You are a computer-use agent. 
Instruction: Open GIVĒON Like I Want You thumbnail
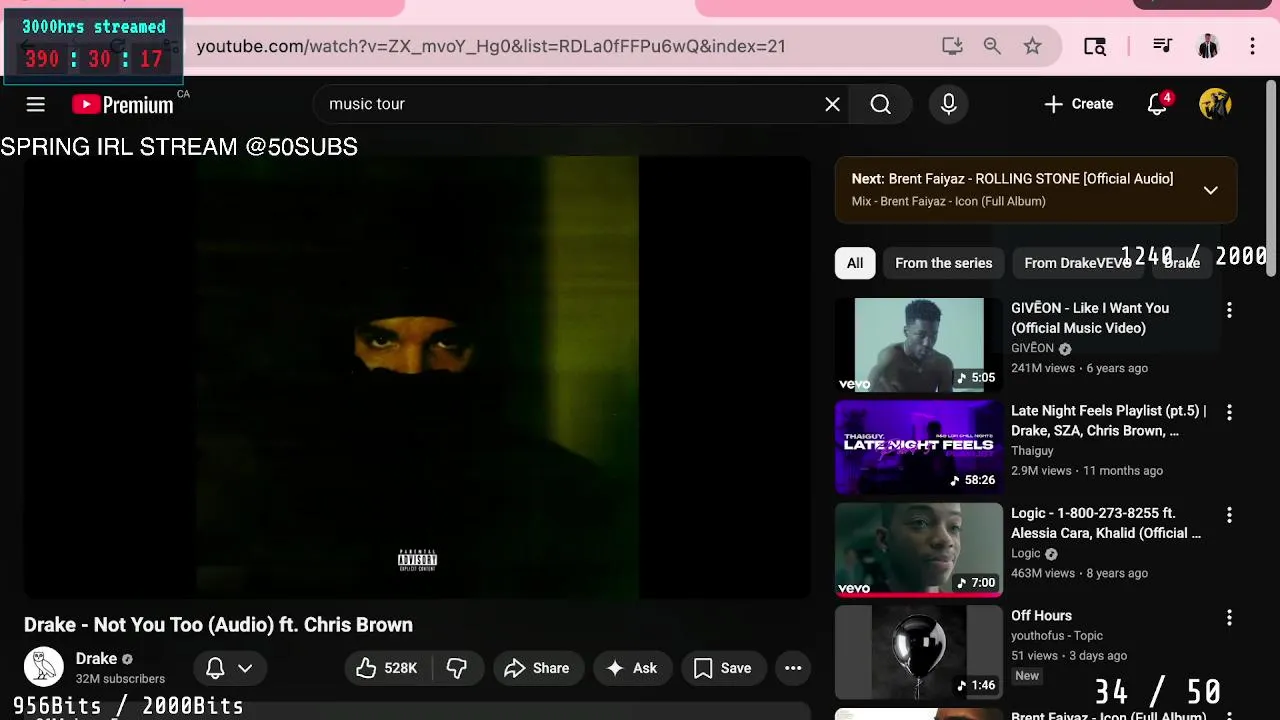click(918, 344)
